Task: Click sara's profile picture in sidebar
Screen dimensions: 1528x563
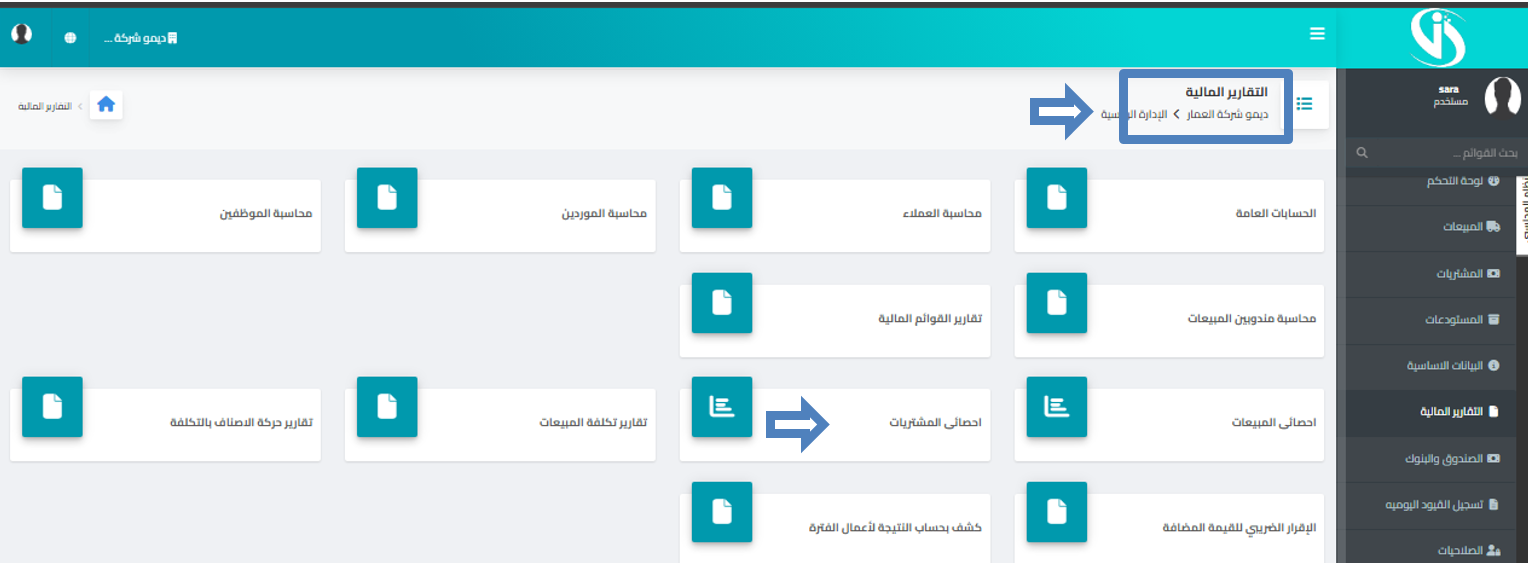Action: 1502,97
